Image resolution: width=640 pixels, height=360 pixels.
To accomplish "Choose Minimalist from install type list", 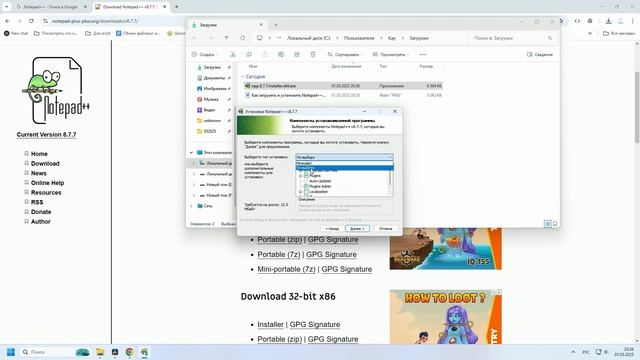I will [344, 163].
